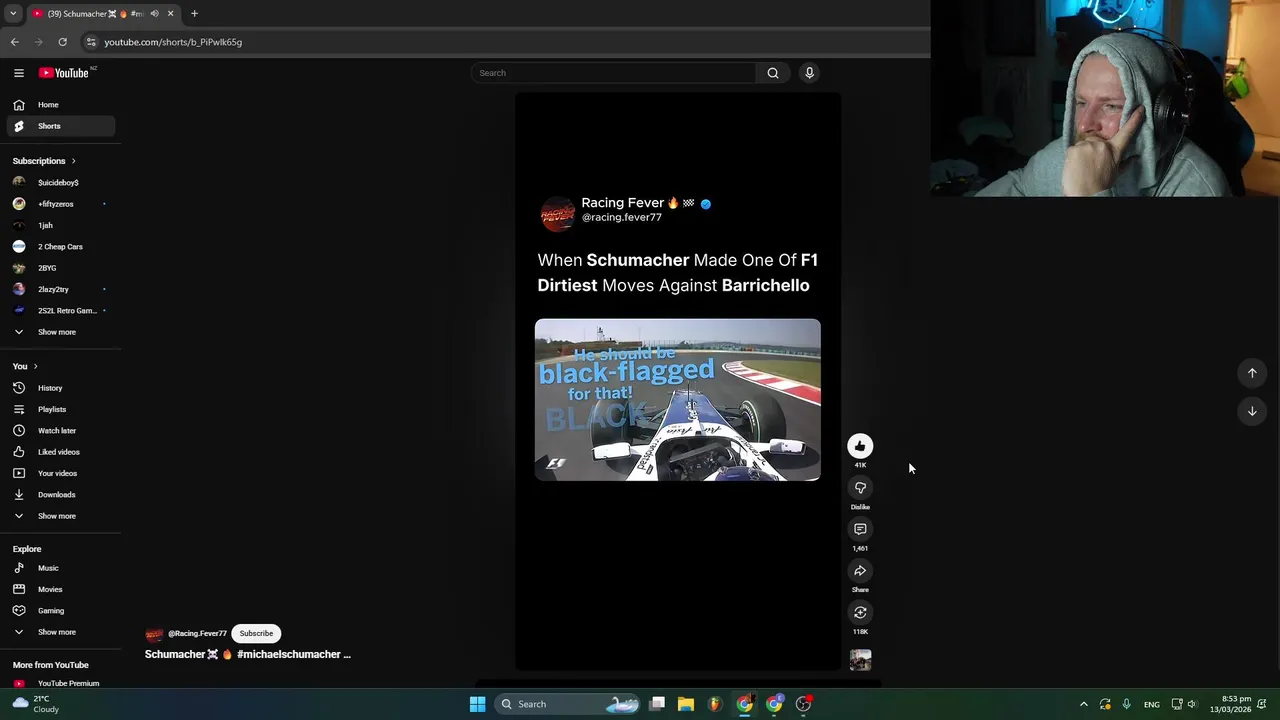This screenshot has height=720, width=1280.
Task: Open the browser tab search dropdown
Action: [13, 14]
